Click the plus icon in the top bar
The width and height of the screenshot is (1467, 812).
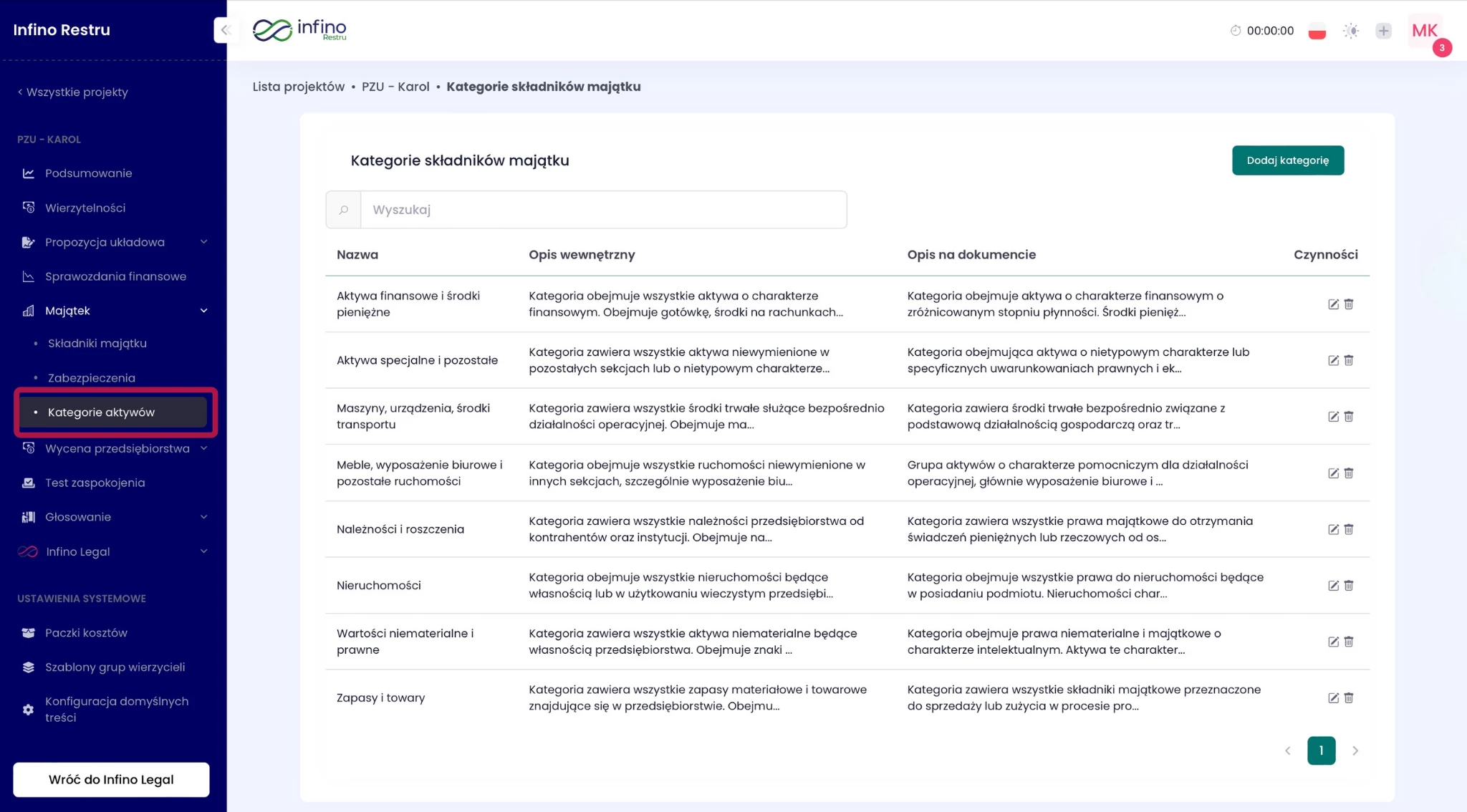pyautogui.click(x=1383, y=31)
